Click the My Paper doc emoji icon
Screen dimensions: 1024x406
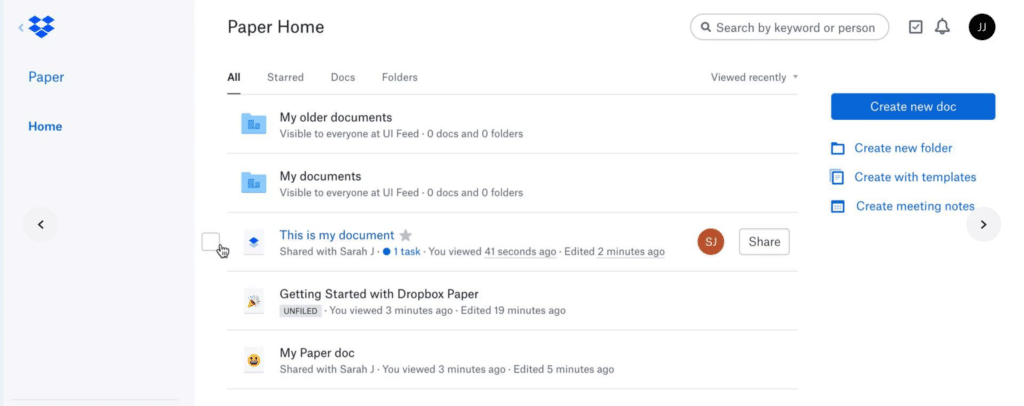253,360
